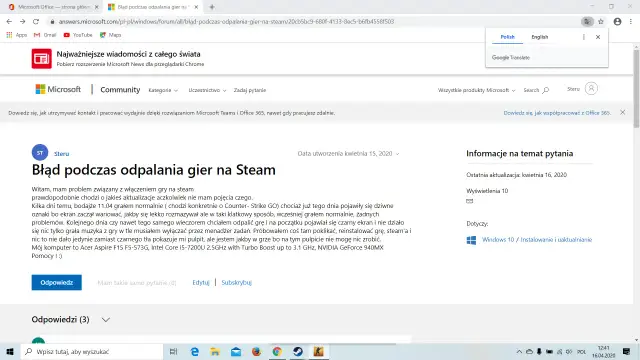
Task: Open the Chrome profile avatar icon
Action: coord(617,22)
